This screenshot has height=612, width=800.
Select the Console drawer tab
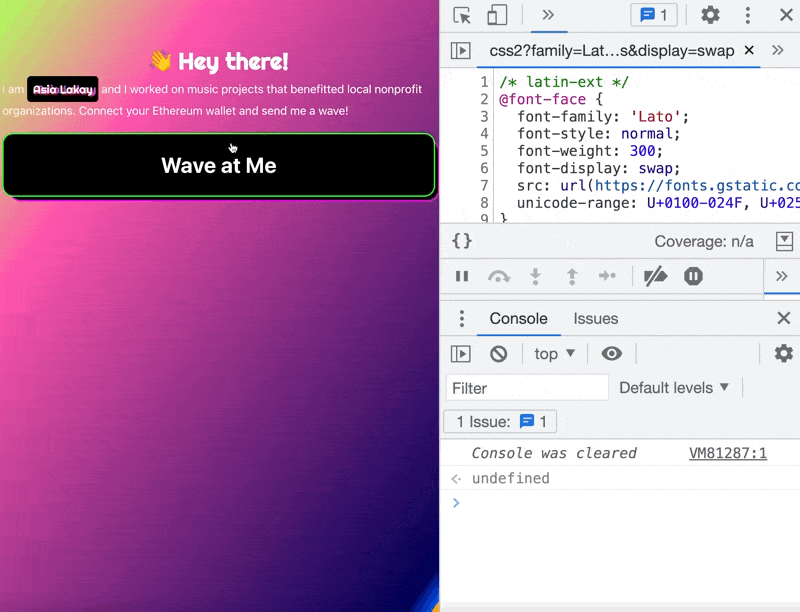tap(518, 319)
